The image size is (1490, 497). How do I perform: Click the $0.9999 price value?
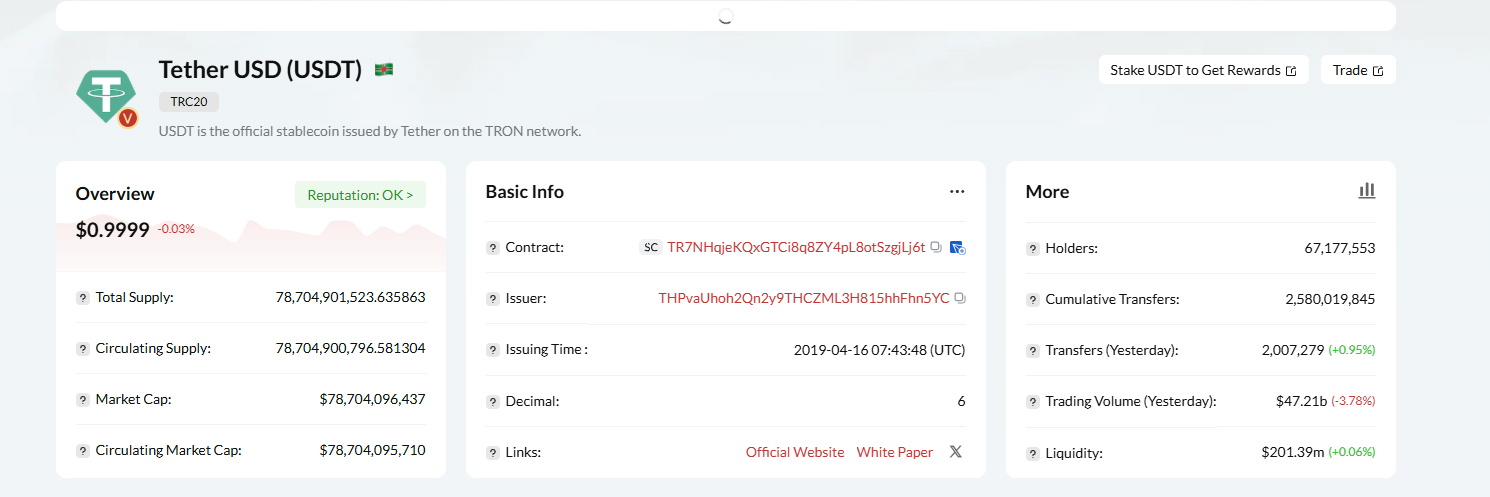[x=113, y=230]
